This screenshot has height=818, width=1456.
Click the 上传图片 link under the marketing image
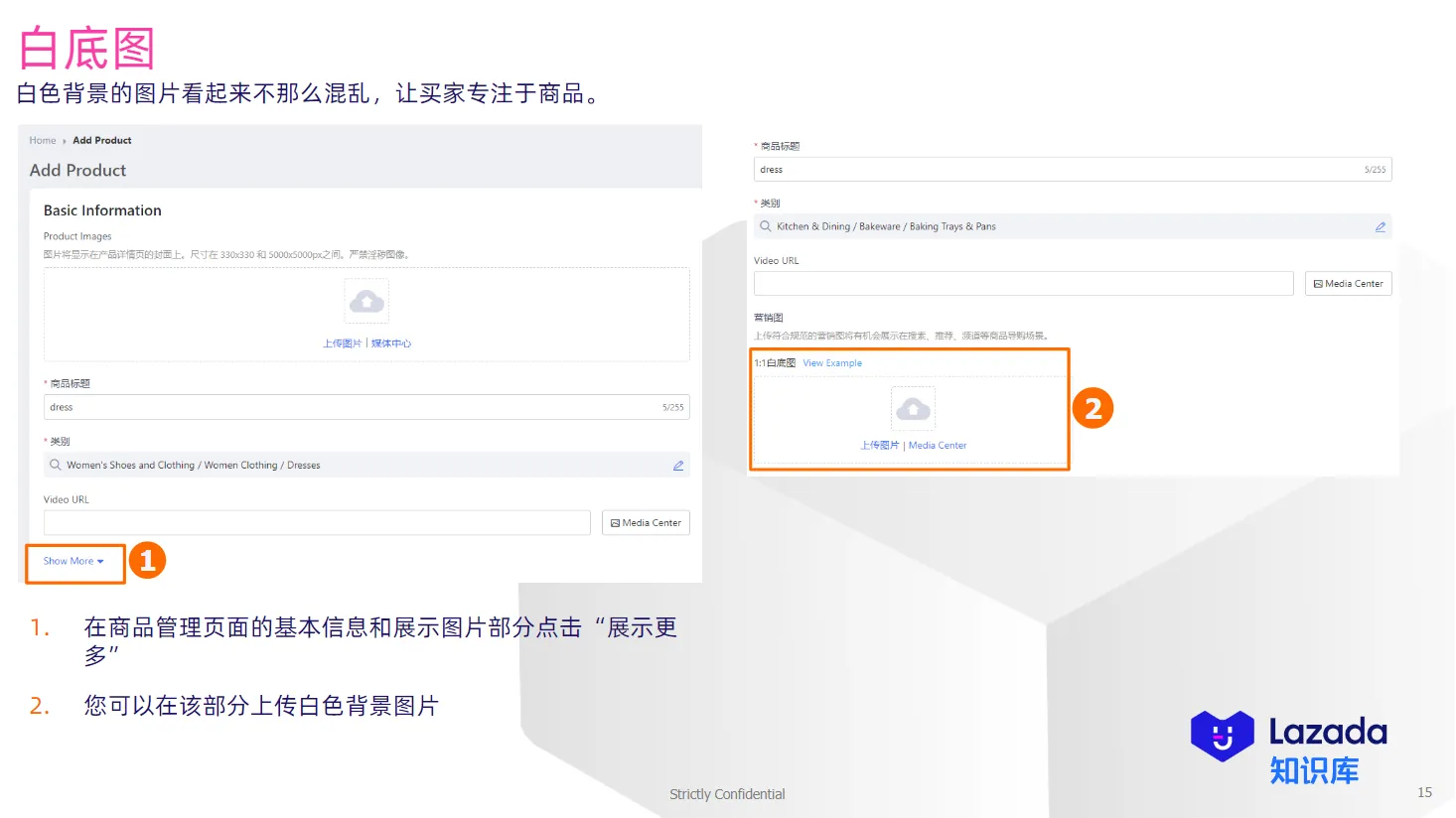[x=878, y=445]
